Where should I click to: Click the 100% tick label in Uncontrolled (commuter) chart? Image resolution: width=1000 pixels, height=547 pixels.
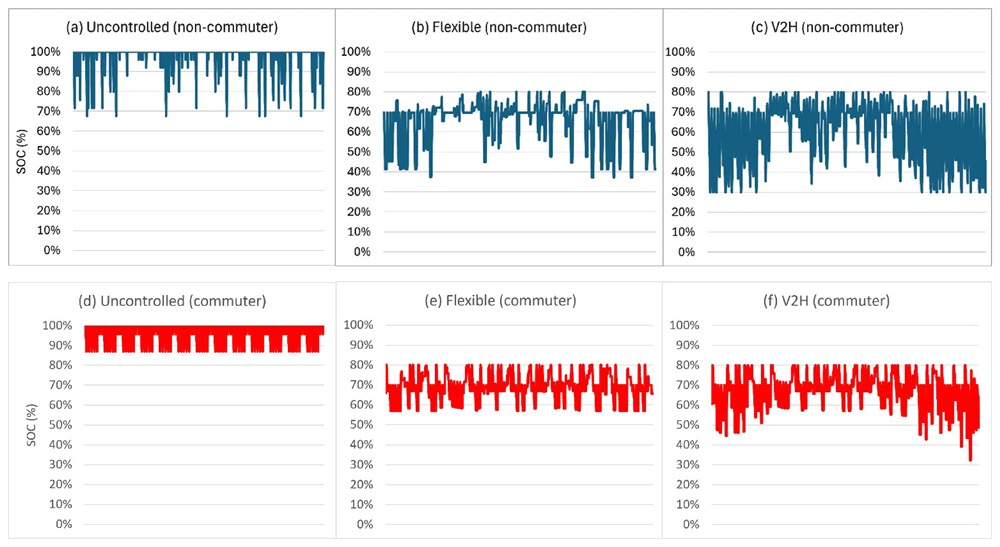(x=57, y=326)
